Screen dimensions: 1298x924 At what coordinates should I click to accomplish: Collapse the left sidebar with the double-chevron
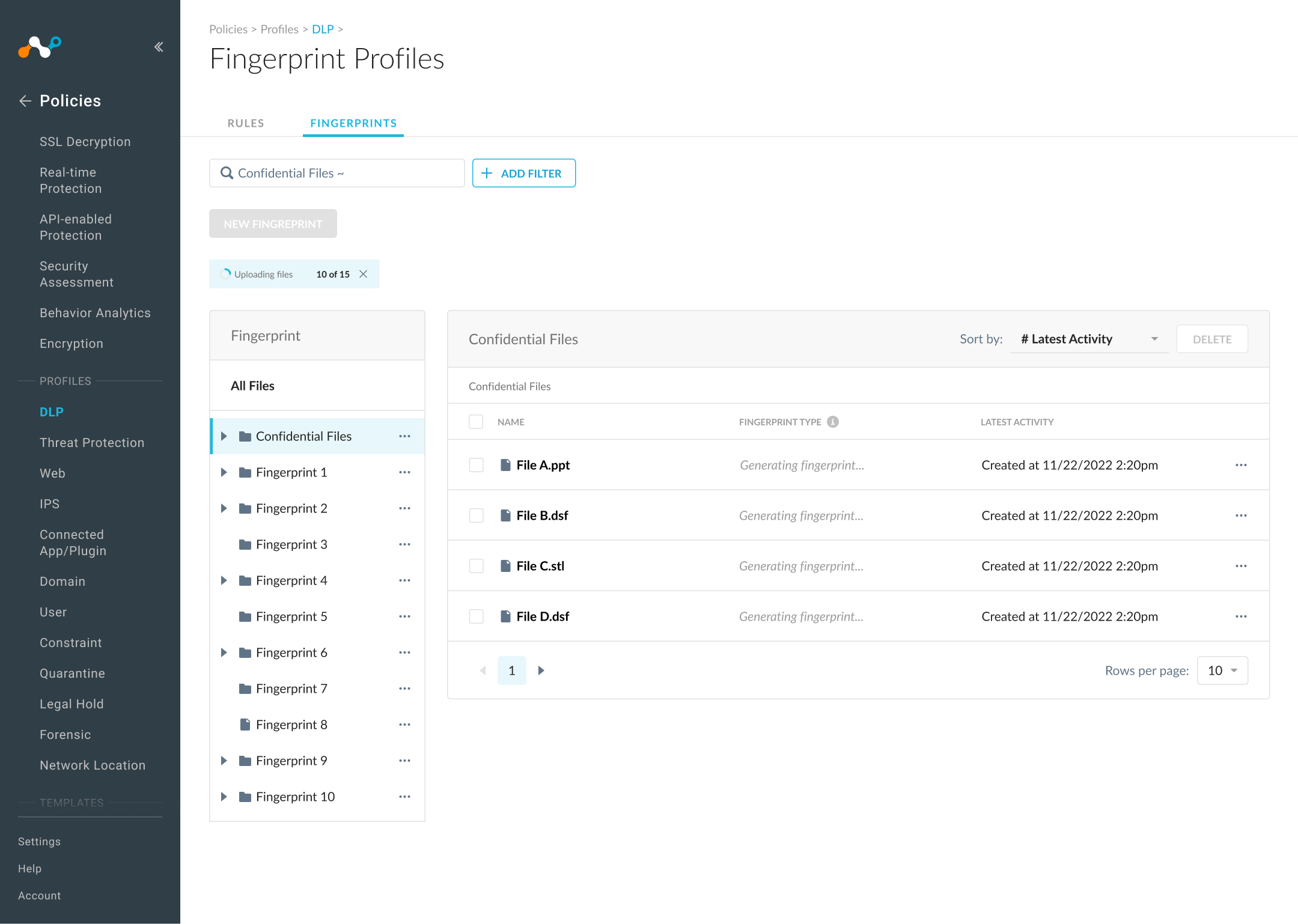[x=159, y=46]
